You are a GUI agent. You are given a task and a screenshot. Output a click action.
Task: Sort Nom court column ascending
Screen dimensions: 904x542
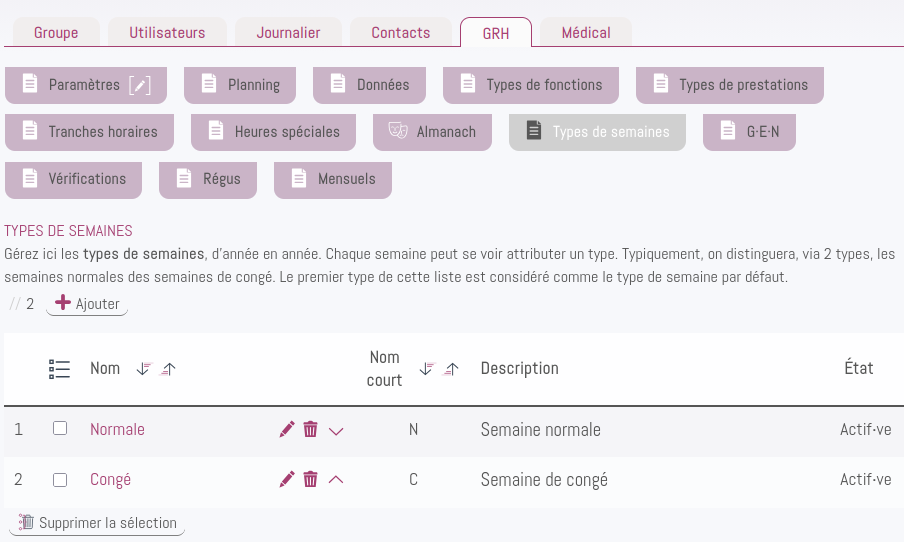(451, 369)
